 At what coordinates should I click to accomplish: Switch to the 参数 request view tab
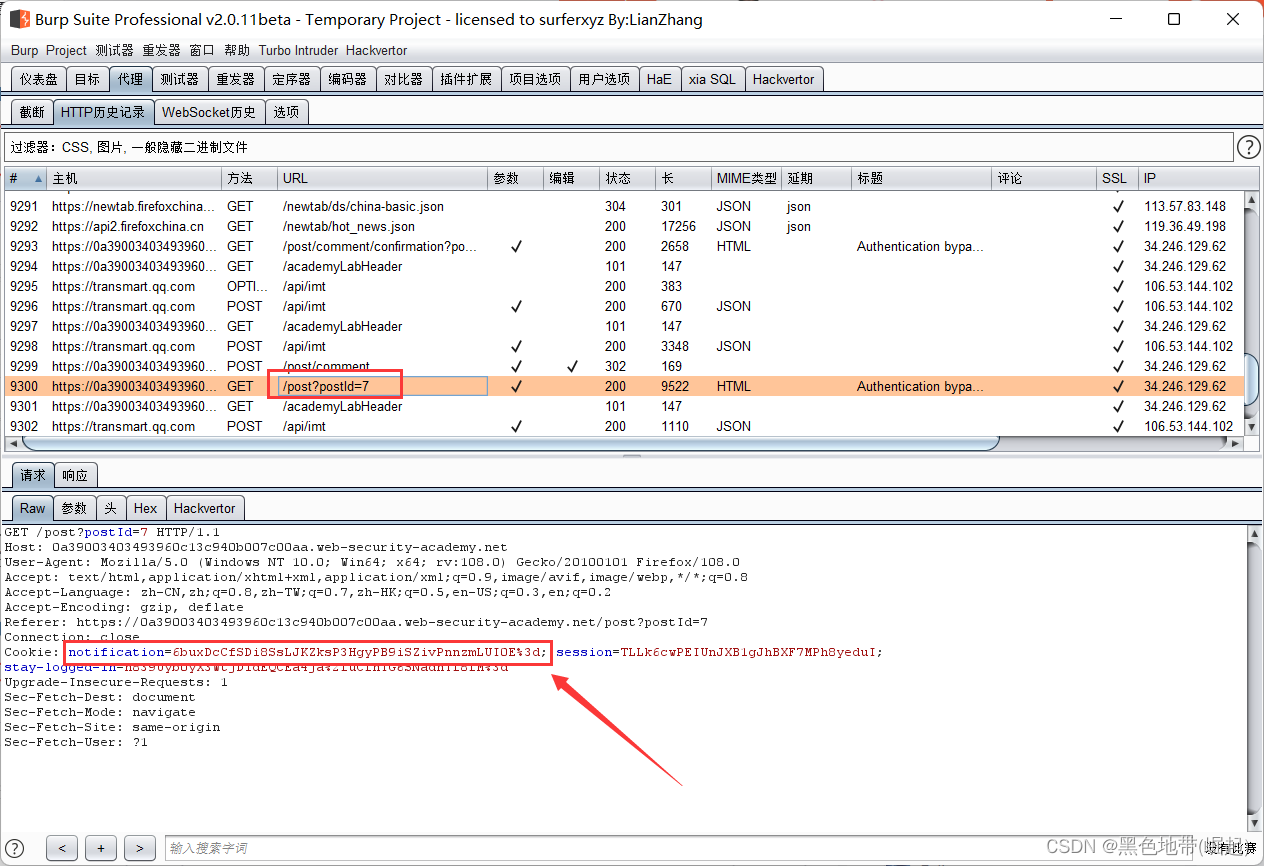click(75, 508)
